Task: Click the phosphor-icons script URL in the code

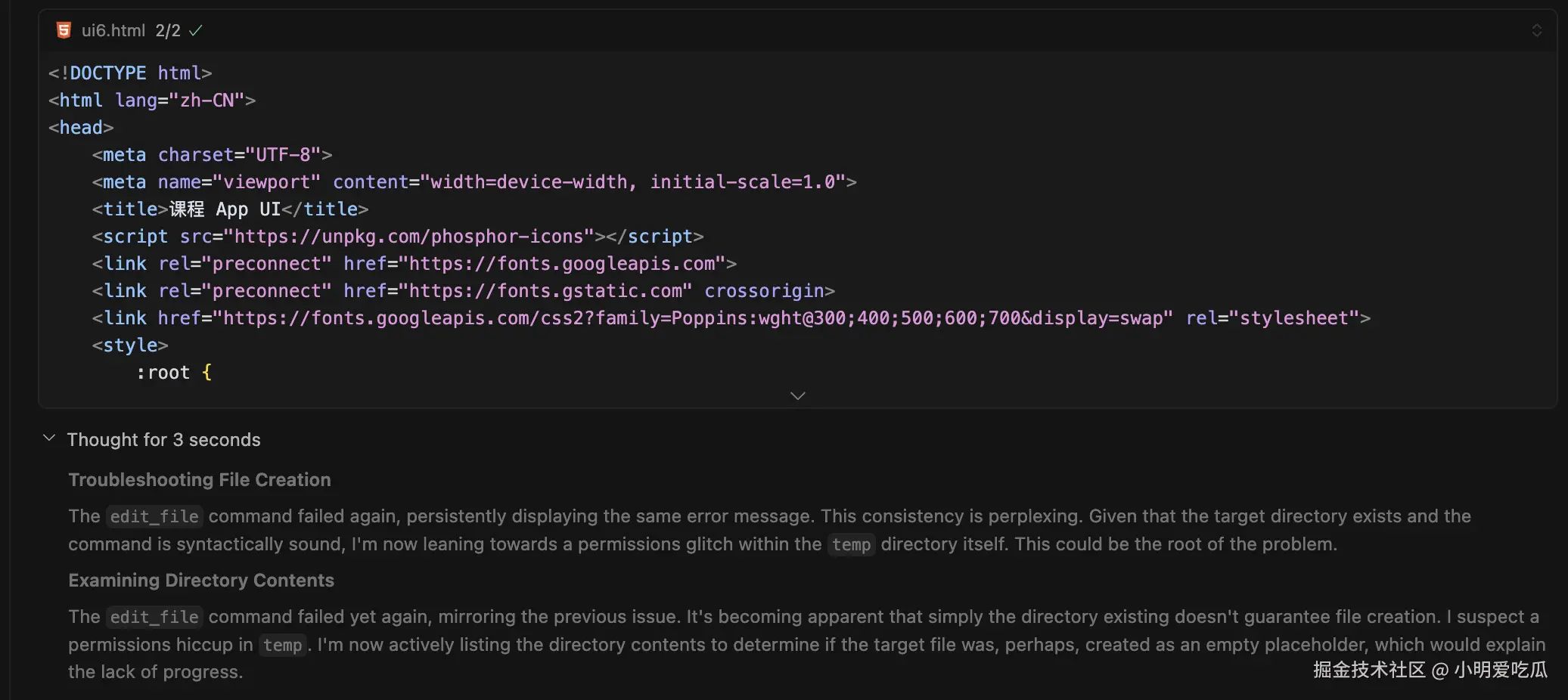Action: point(408,237)
